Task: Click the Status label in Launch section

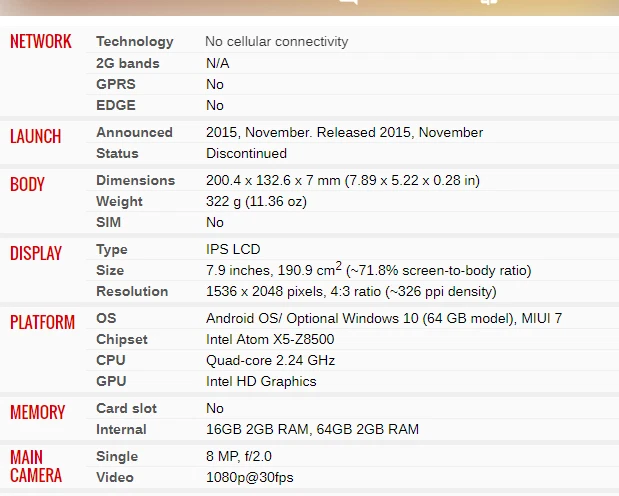Action: tap(117, 153)
